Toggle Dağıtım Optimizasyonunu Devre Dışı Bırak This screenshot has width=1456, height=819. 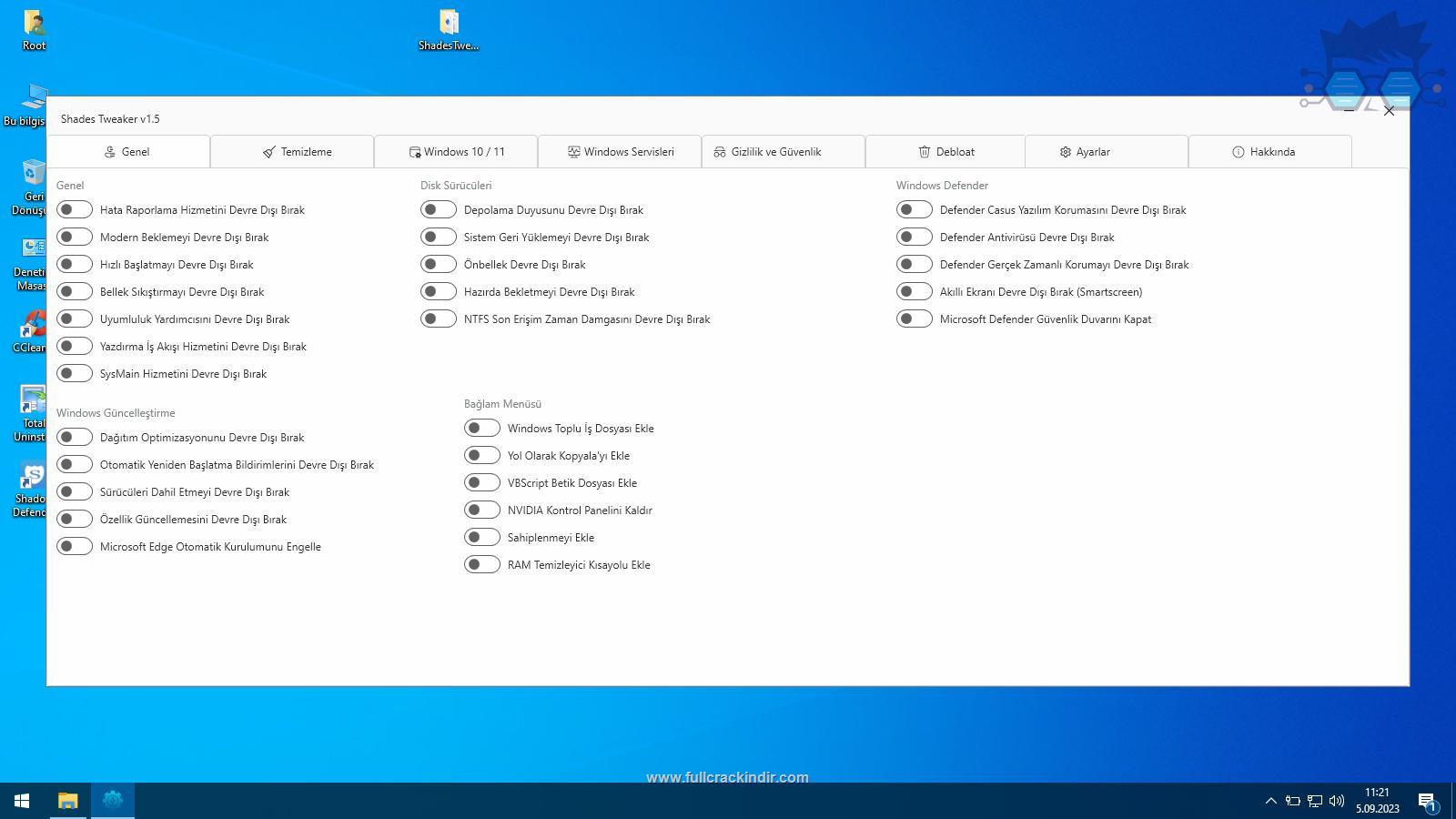[x=75, y=437]
